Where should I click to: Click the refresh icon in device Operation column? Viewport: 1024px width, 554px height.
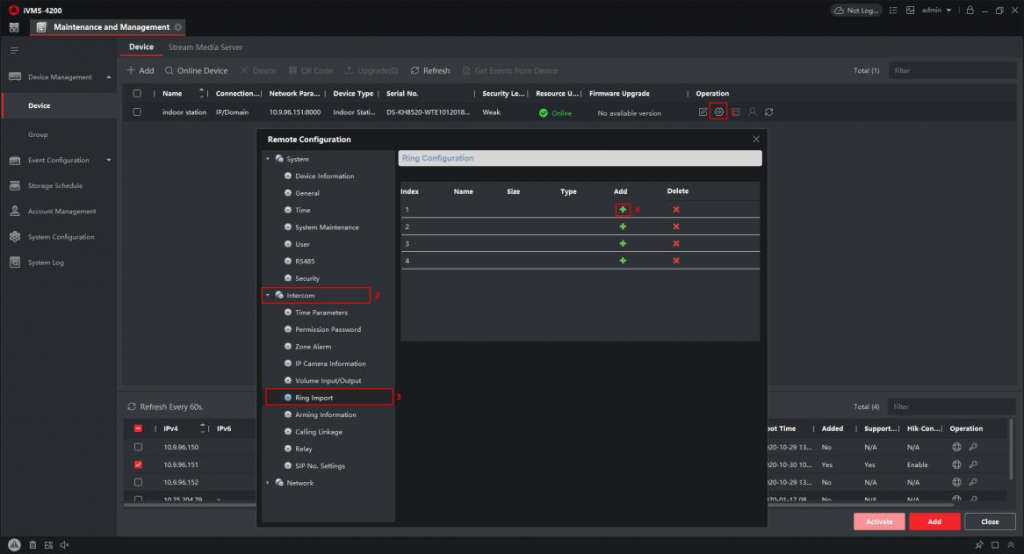pos(769,112)
